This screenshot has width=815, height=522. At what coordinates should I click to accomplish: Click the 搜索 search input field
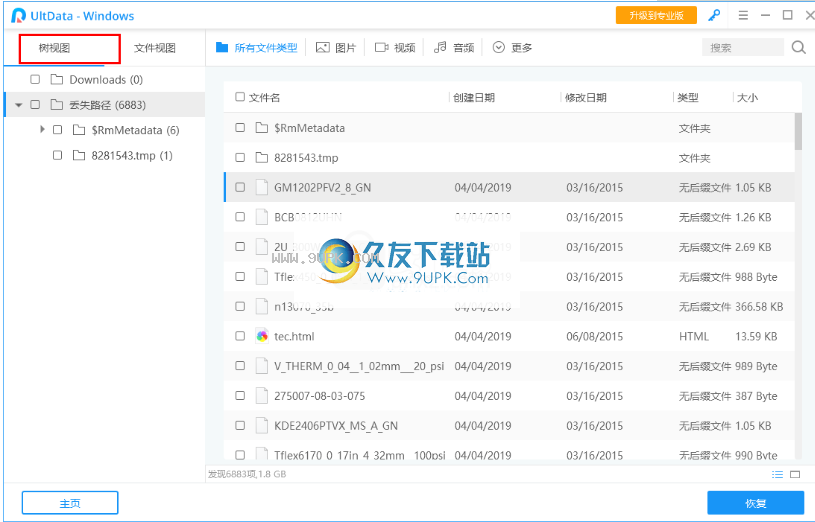(x=742, y=48)
